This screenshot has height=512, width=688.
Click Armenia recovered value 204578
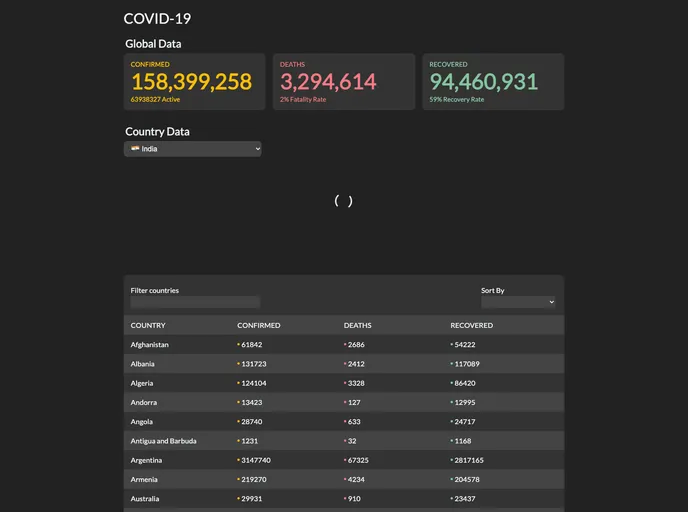(x=467, y=480)
